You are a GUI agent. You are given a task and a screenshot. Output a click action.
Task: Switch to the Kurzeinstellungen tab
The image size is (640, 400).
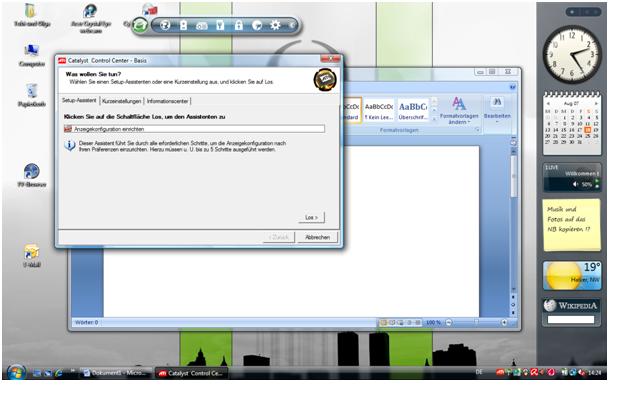(x=122, y=101)
